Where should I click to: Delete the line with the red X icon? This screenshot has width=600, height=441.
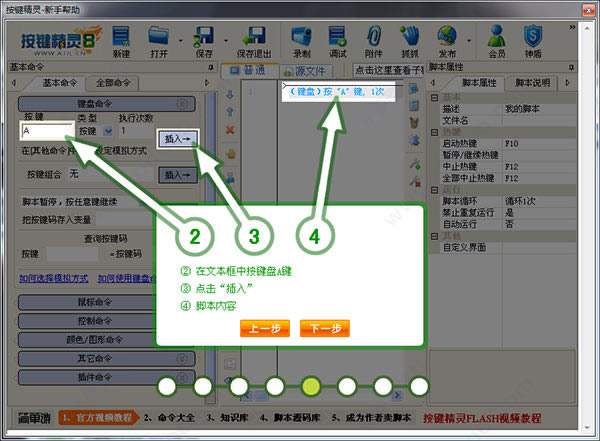(x=230, y=130)
